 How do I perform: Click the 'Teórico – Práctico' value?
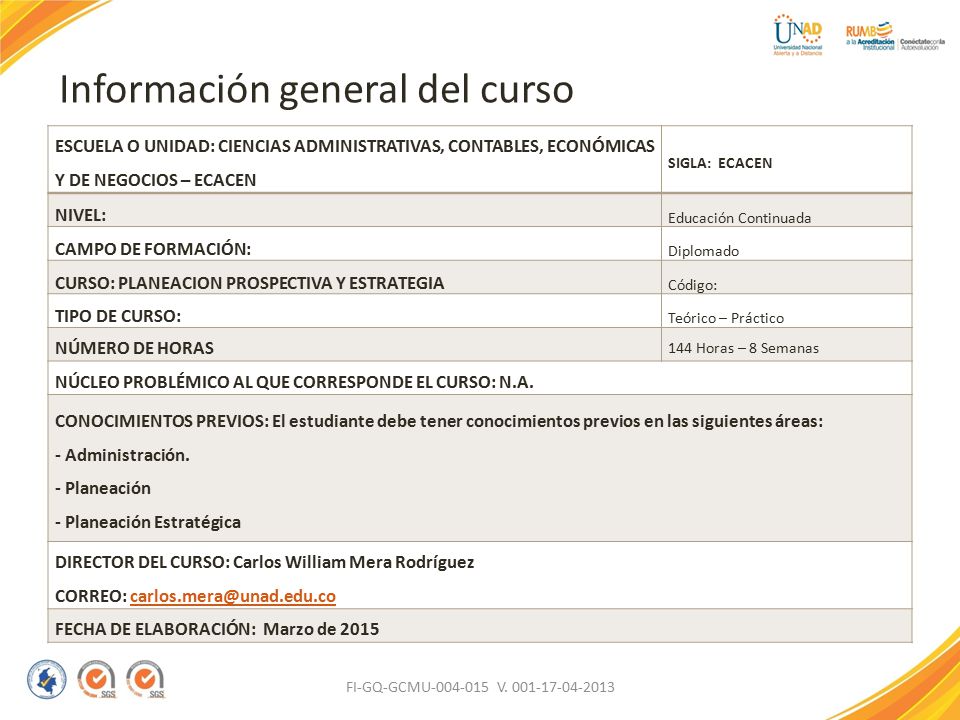[726, 318]
